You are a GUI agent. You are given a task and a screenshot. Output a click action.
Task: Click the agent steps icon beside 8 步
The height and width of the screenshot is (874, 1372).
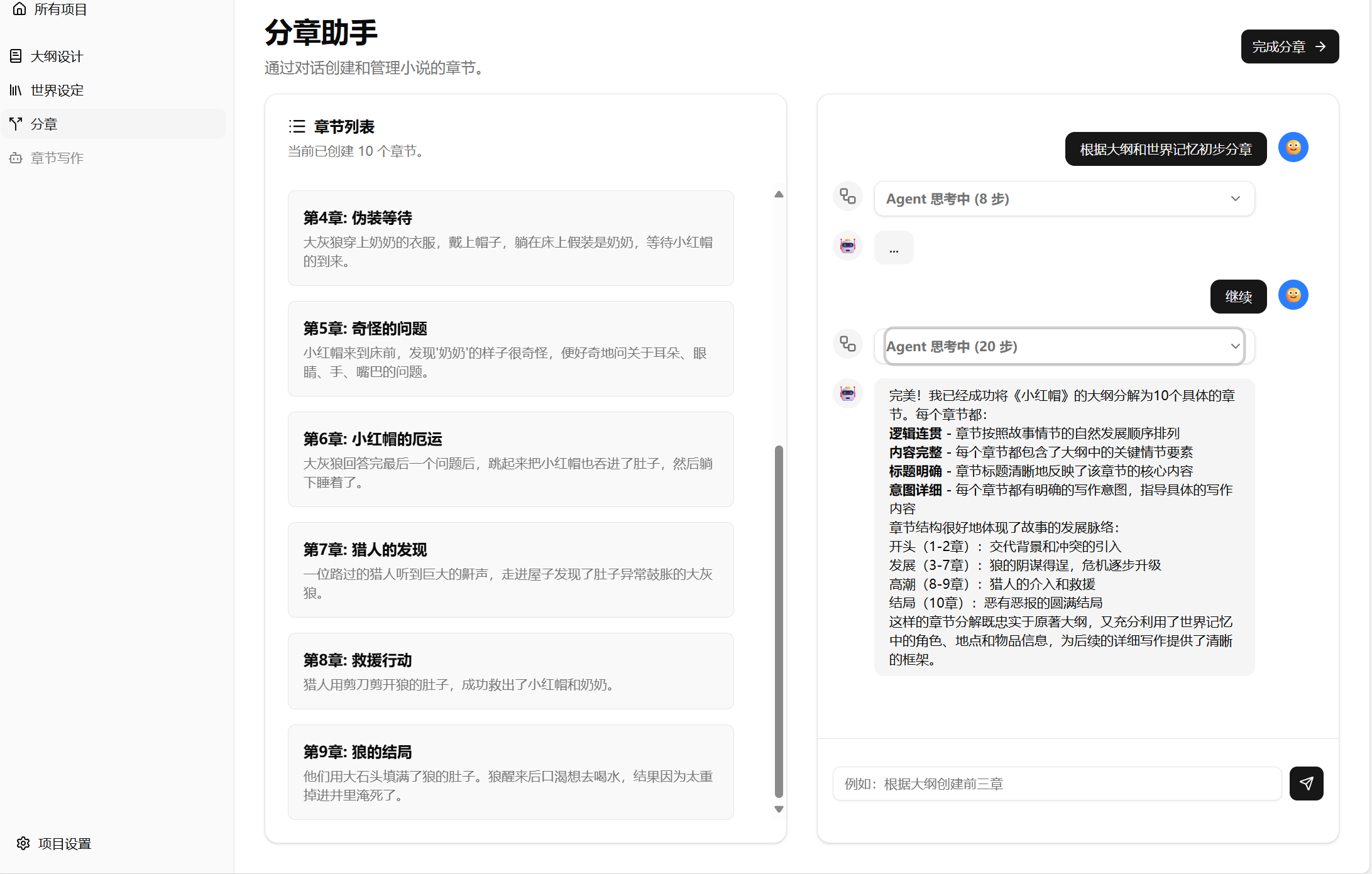(847, 197)
